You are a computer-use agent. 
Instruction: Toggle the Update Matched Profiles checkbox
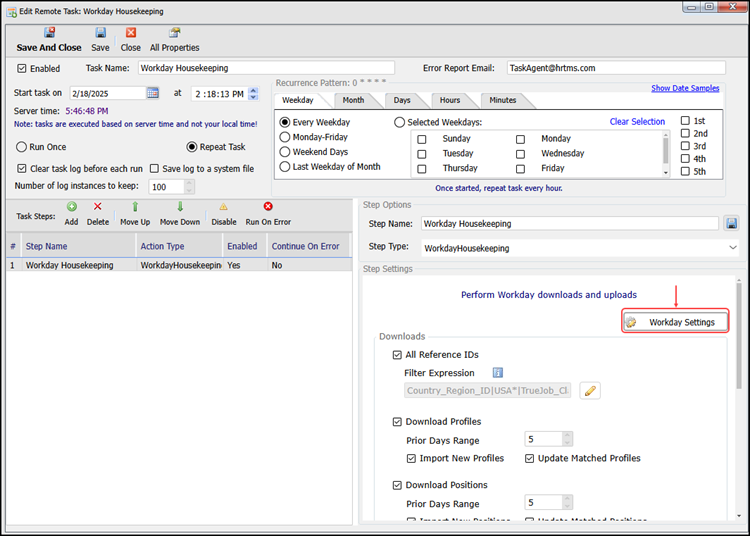point(529,459)
